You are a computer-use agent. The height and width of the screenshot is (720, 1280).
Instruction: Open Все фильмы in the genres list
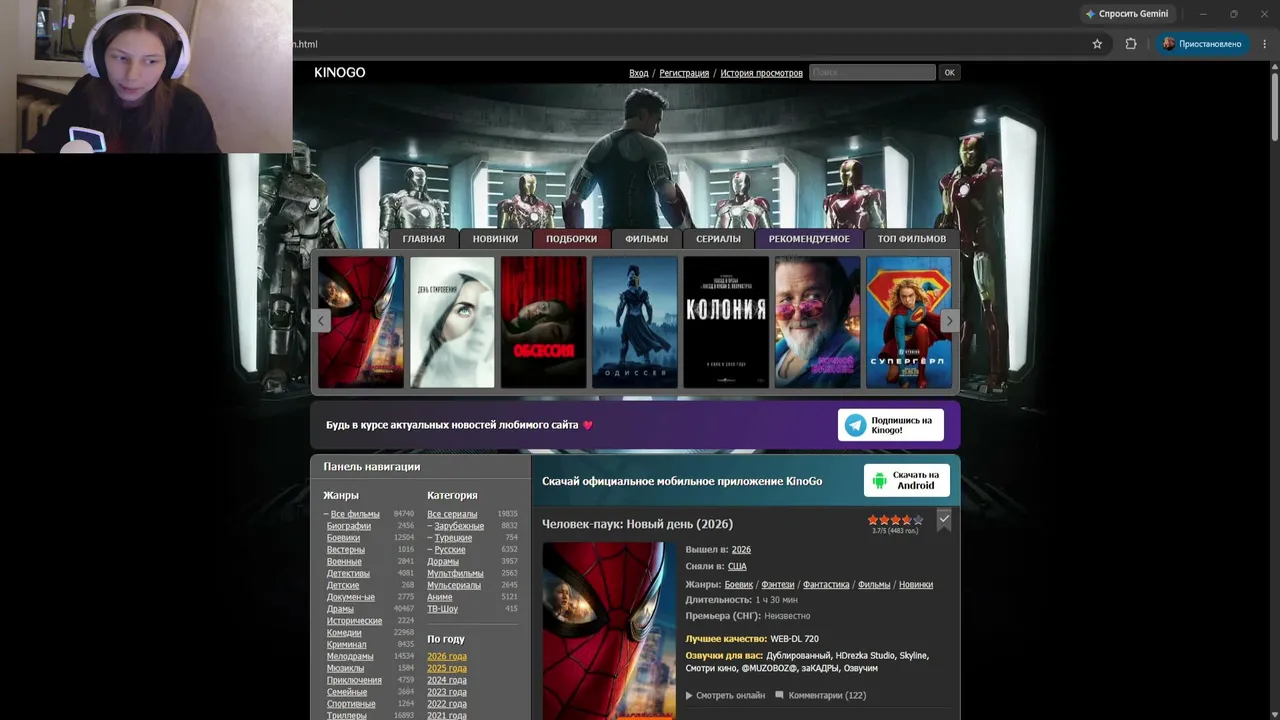[x=355, y=514]
